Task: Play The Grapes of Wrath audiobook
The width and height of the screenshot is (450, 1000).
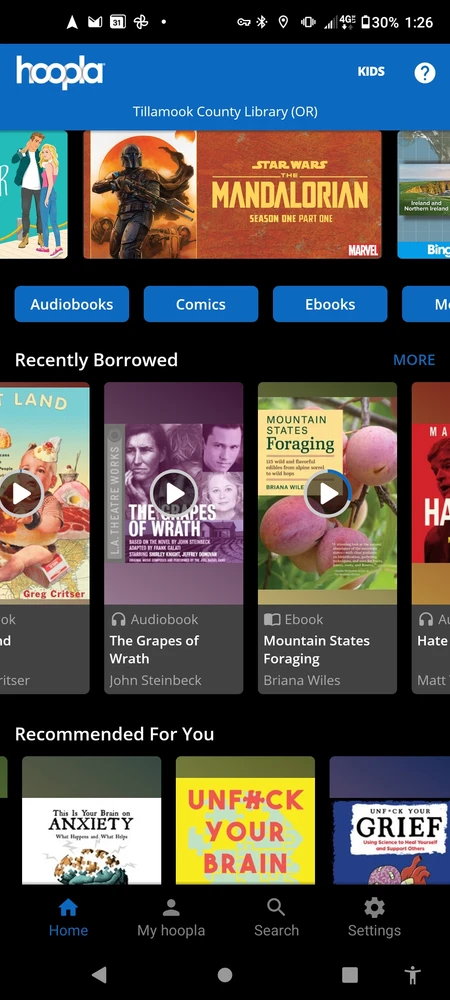Action: (x=173, y=493)
